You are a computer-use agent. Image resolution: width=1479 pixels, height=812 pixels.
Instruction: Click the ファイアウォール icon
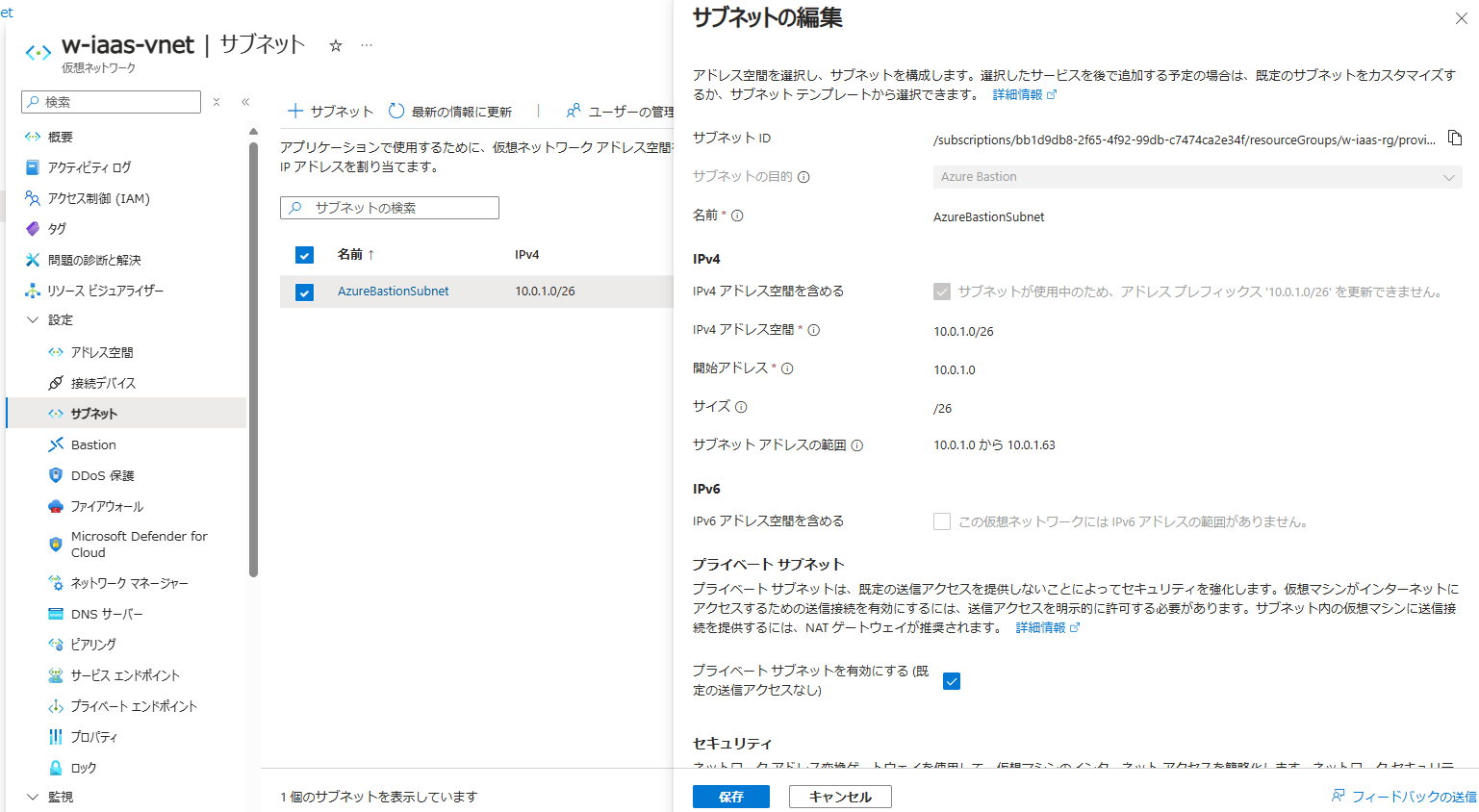click(56, 506)
